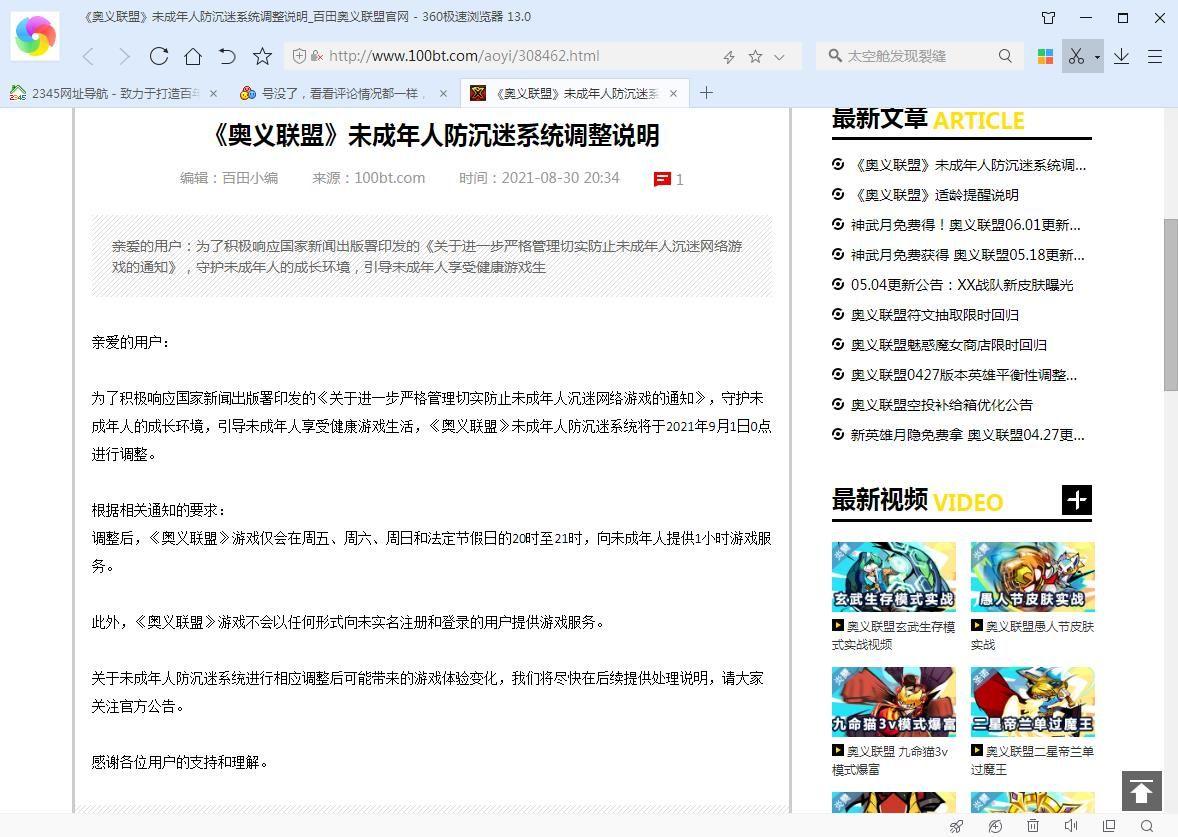
Task: Open the browser hamburger main menu
Action: pos(1155,56)
